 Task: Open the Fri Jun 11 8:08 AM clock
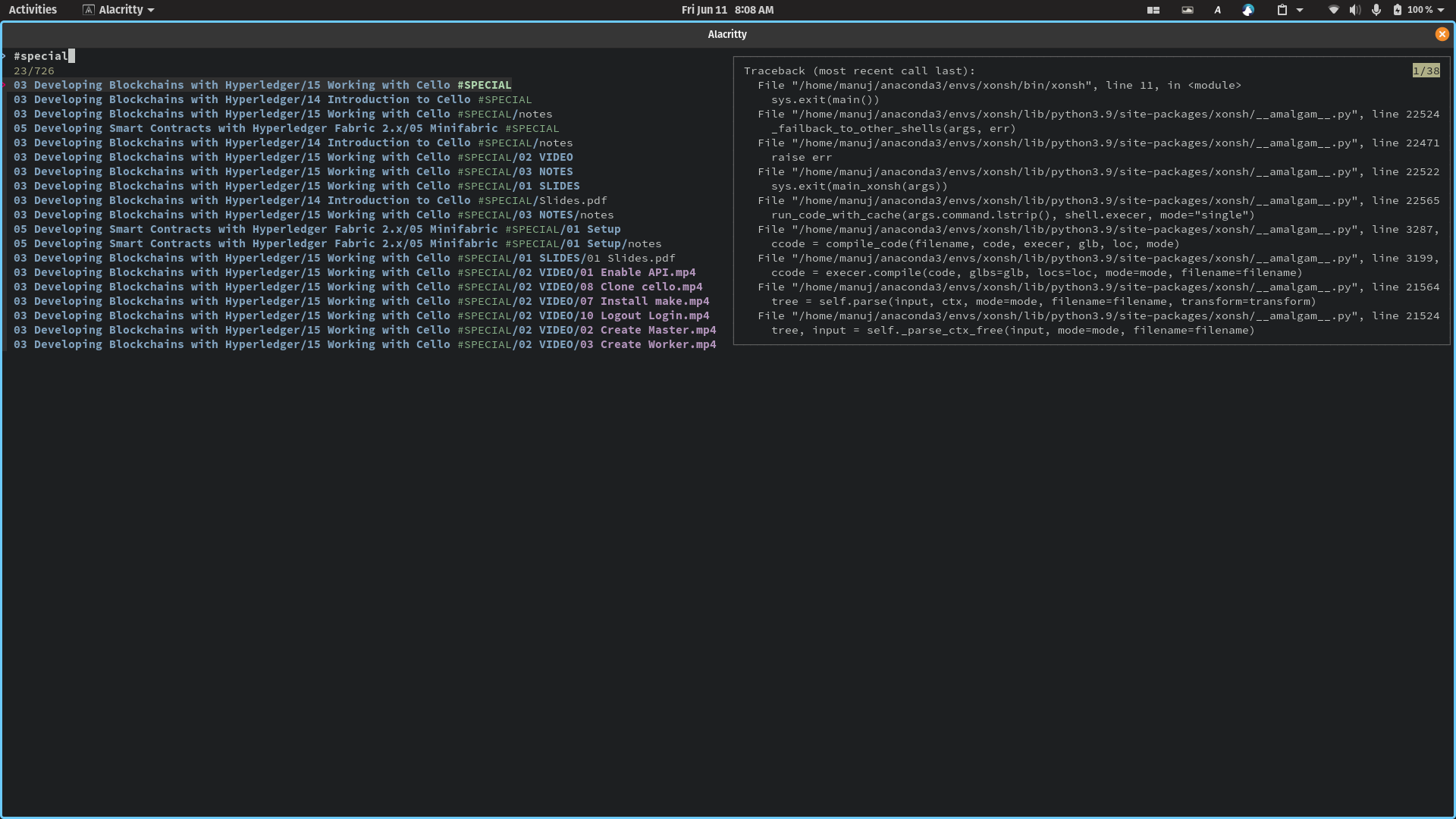(727, 10)
